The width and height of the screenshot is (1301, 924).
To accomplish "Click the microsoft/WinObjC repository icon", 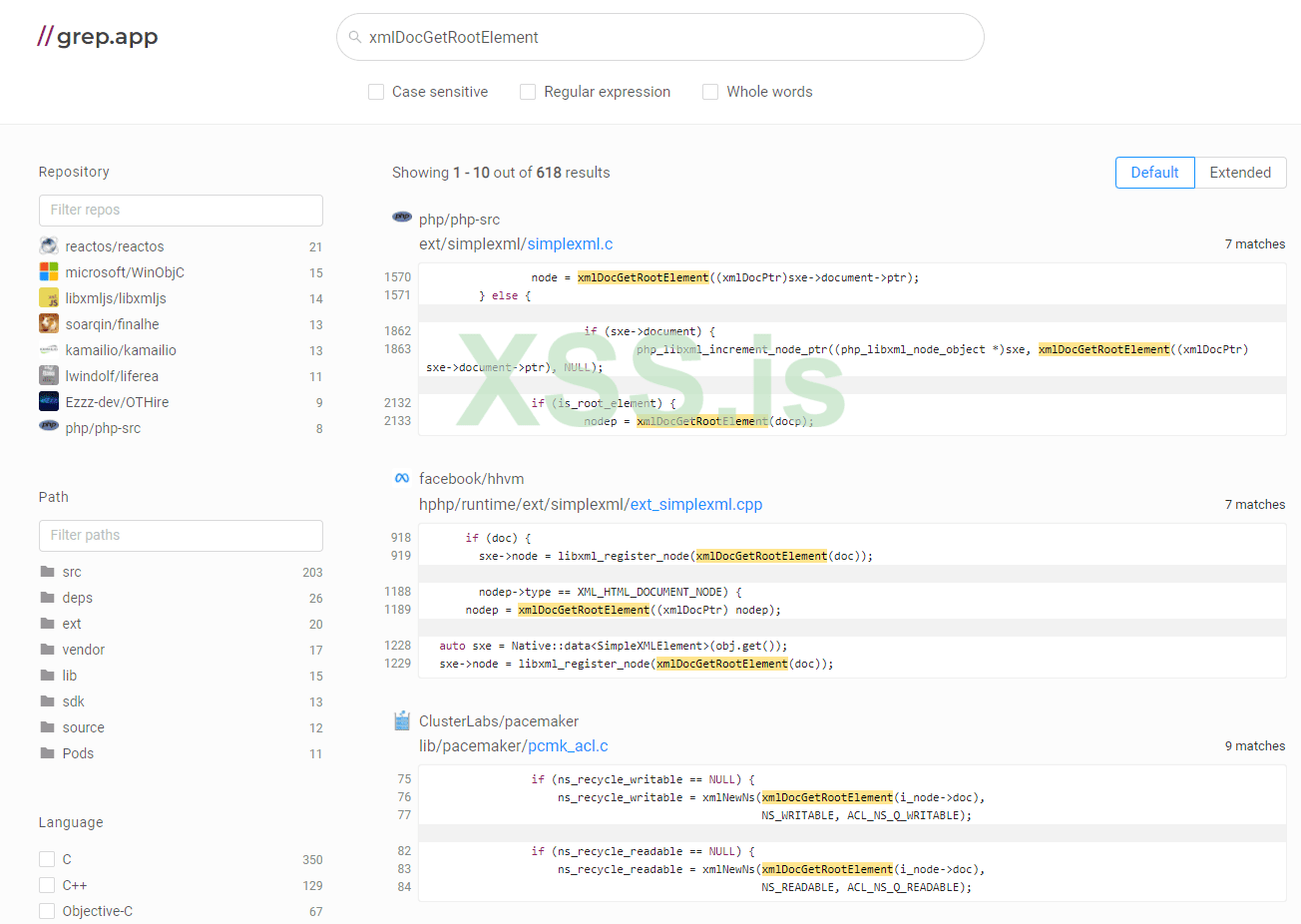I will click(x=49, y=271).
